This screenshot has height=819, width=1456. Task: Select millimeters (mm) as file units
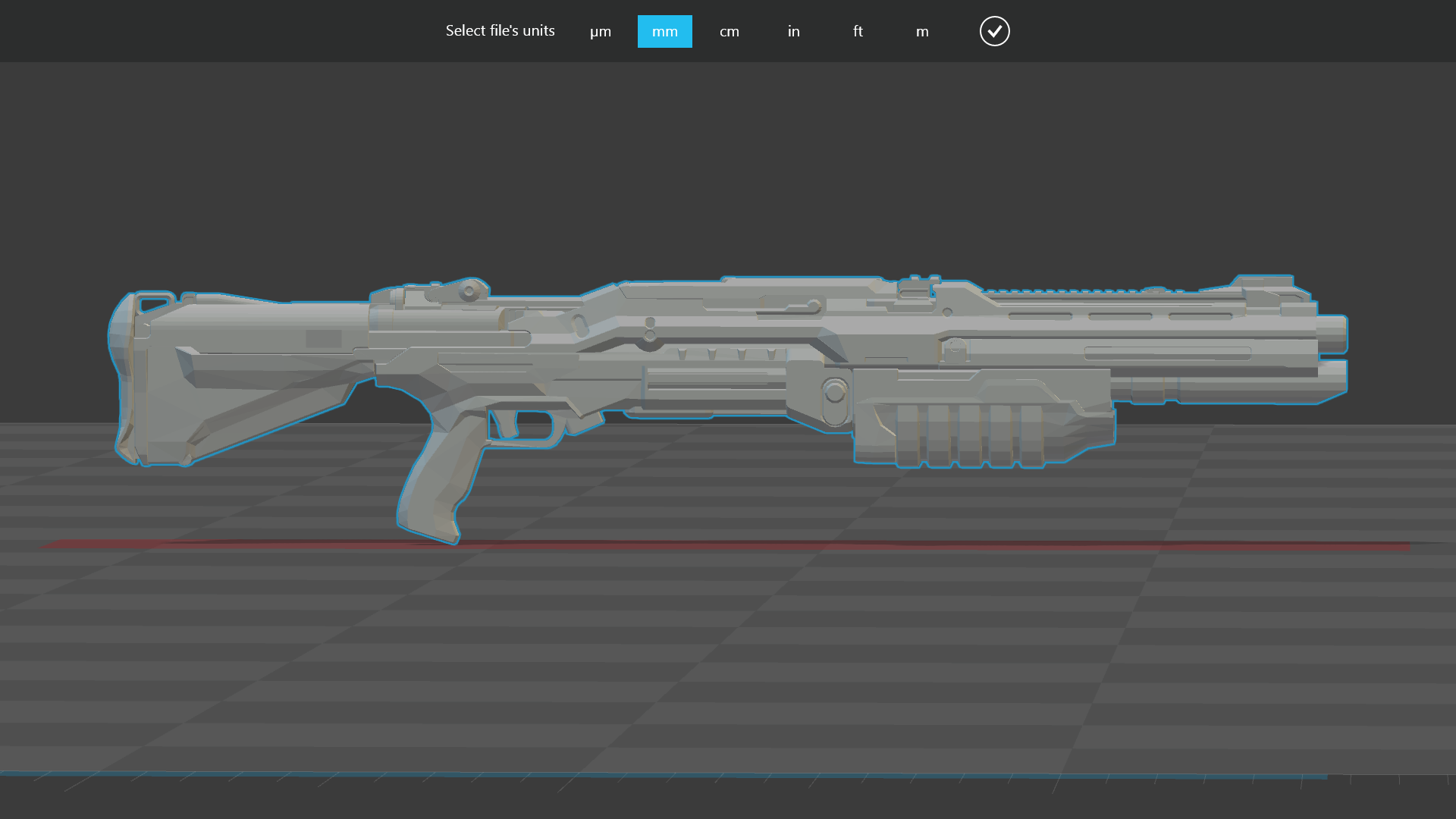[x=665, y=31]
